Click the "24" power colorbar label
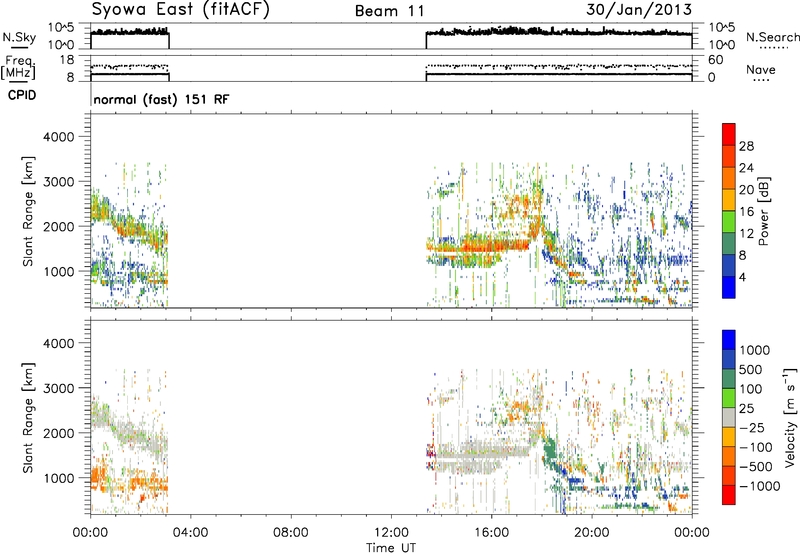Image resolution: width=800 pixels, height=554 pixels. pos(746,168)
